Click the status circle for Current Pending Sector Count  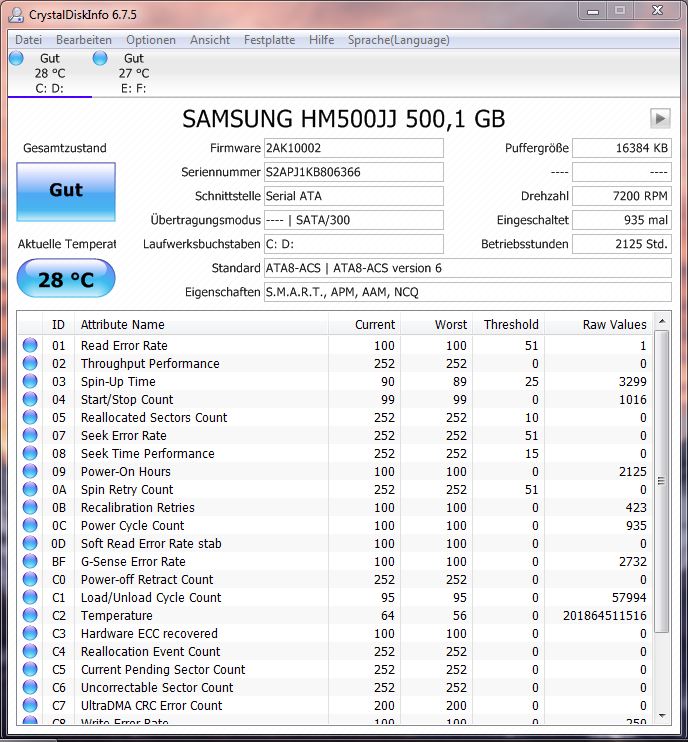[x=30, y=669]
